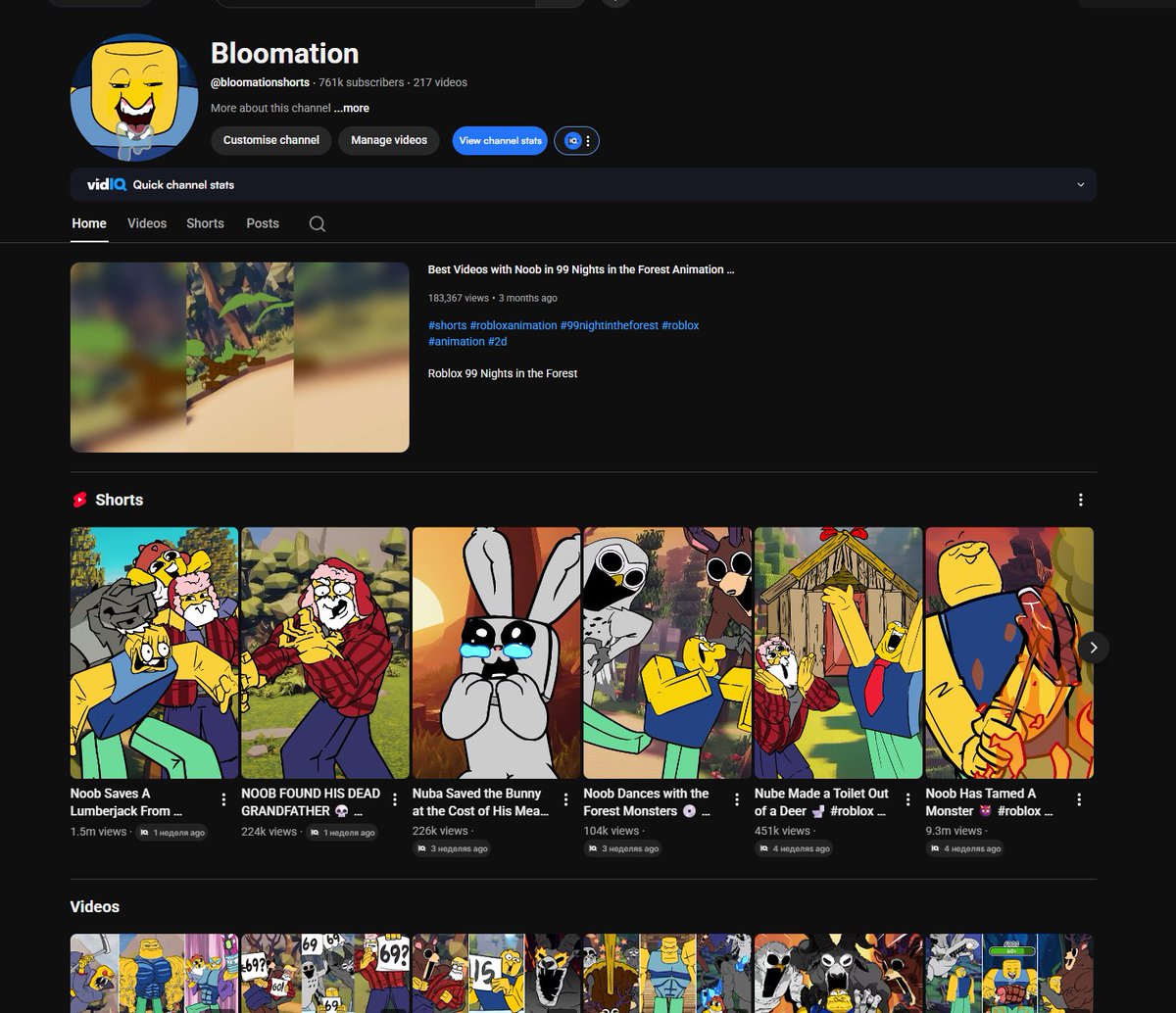The height and width of the screenshot is (1013, 1176).
Task: Click the Shorts fire icon heading
Action: (79, 500)
